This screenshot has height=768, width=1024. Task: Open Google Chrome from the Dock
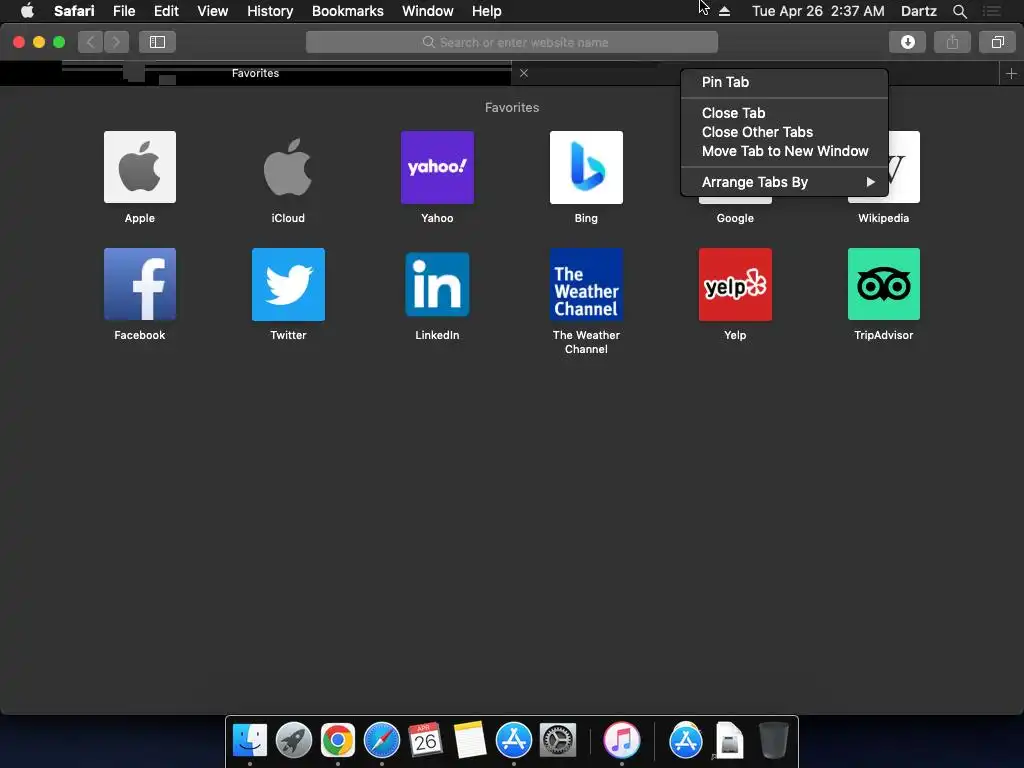click(338, 740)
